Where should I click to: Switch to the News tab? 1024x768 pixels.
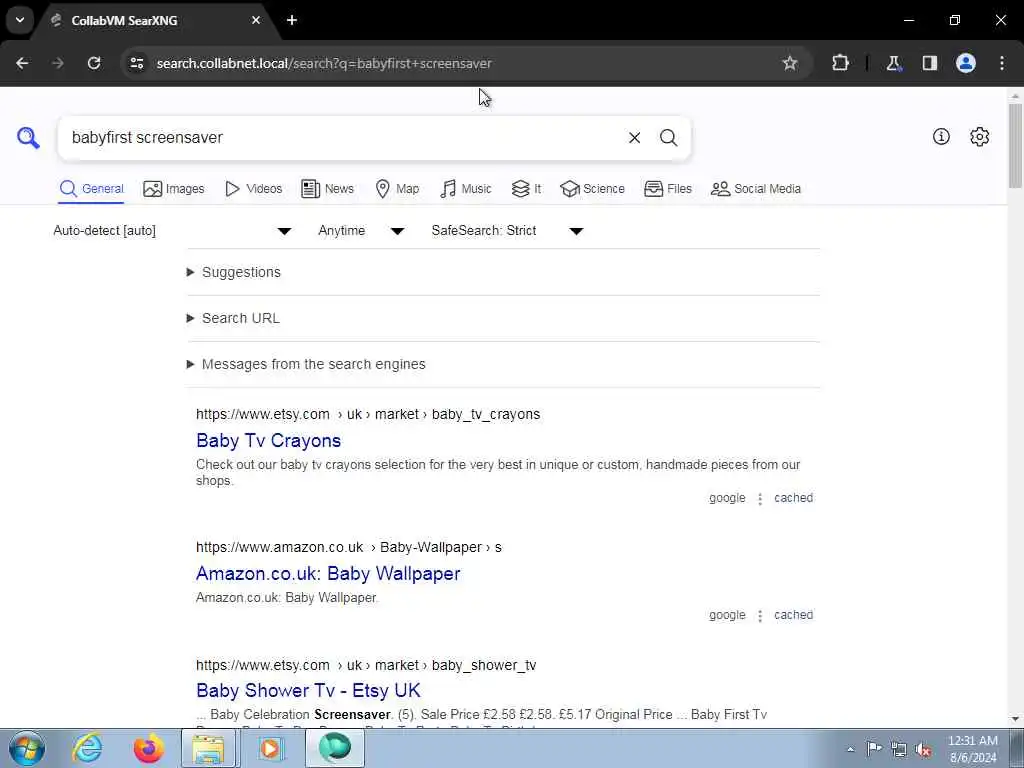coord(327,189)
